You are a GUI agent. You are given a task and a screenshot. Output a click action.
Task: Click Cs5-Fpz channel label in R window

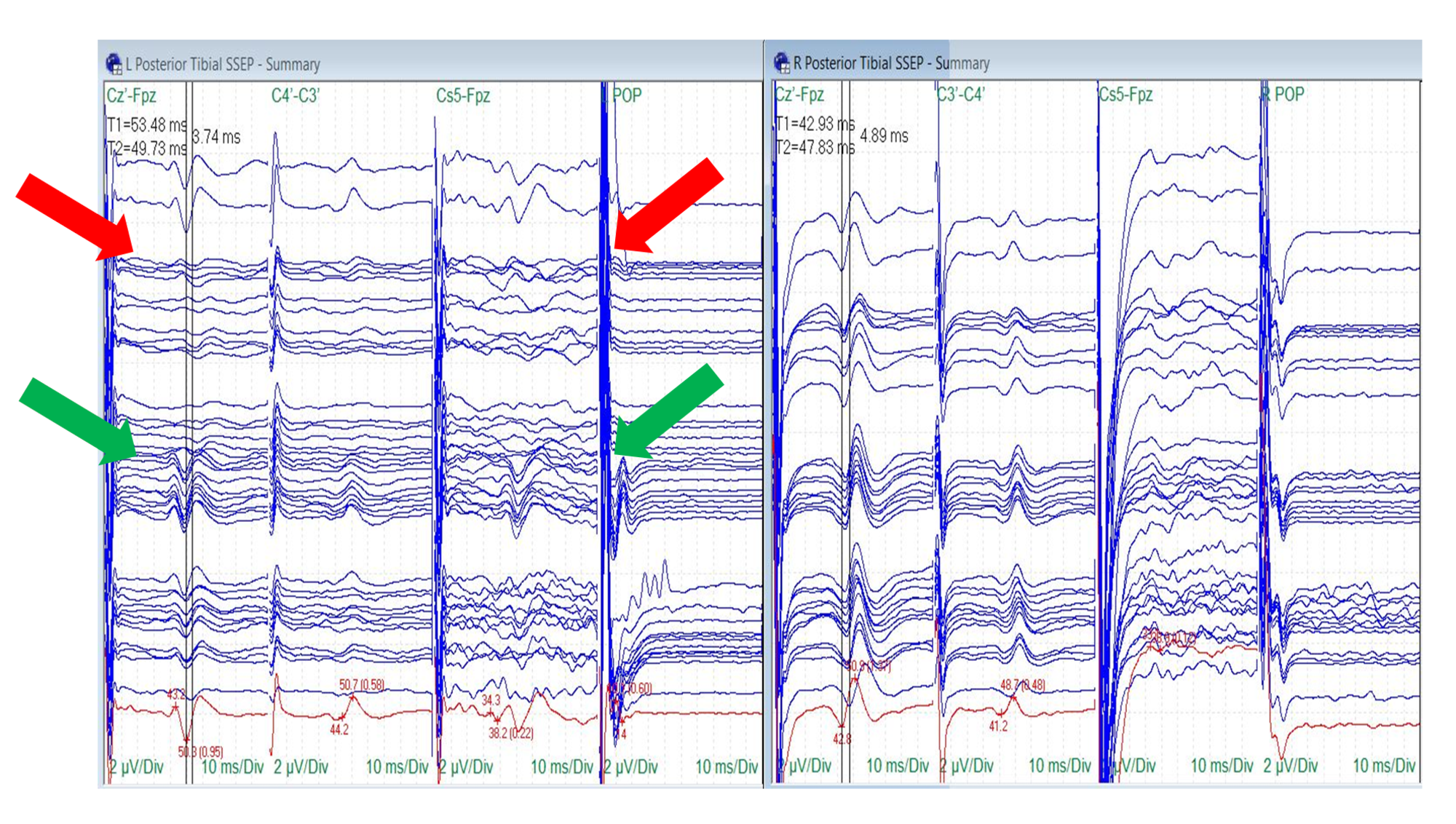[1125, 95]
